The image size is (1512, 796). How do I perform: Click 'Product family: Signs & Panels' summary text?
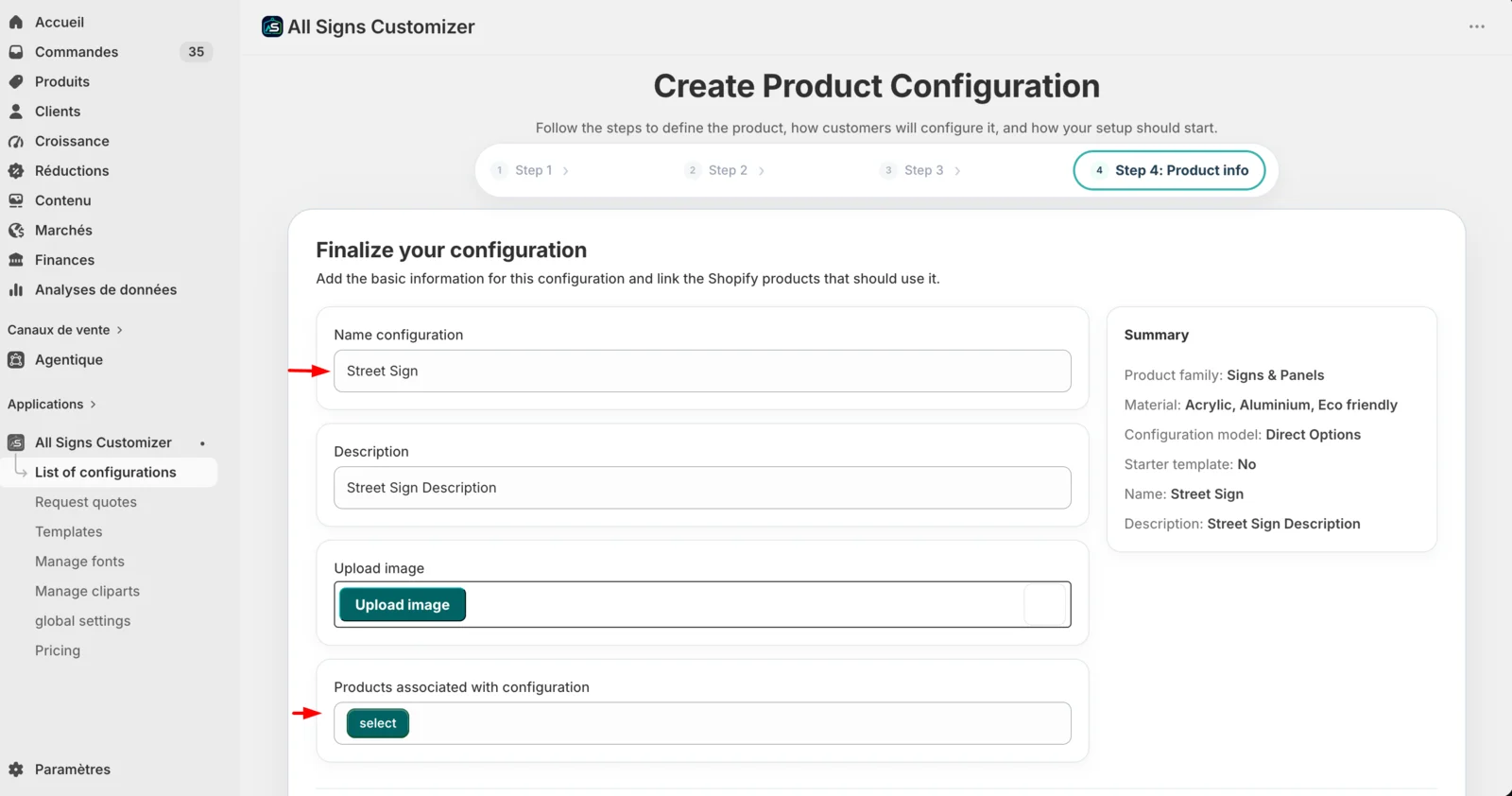[x=1224, y=375]
